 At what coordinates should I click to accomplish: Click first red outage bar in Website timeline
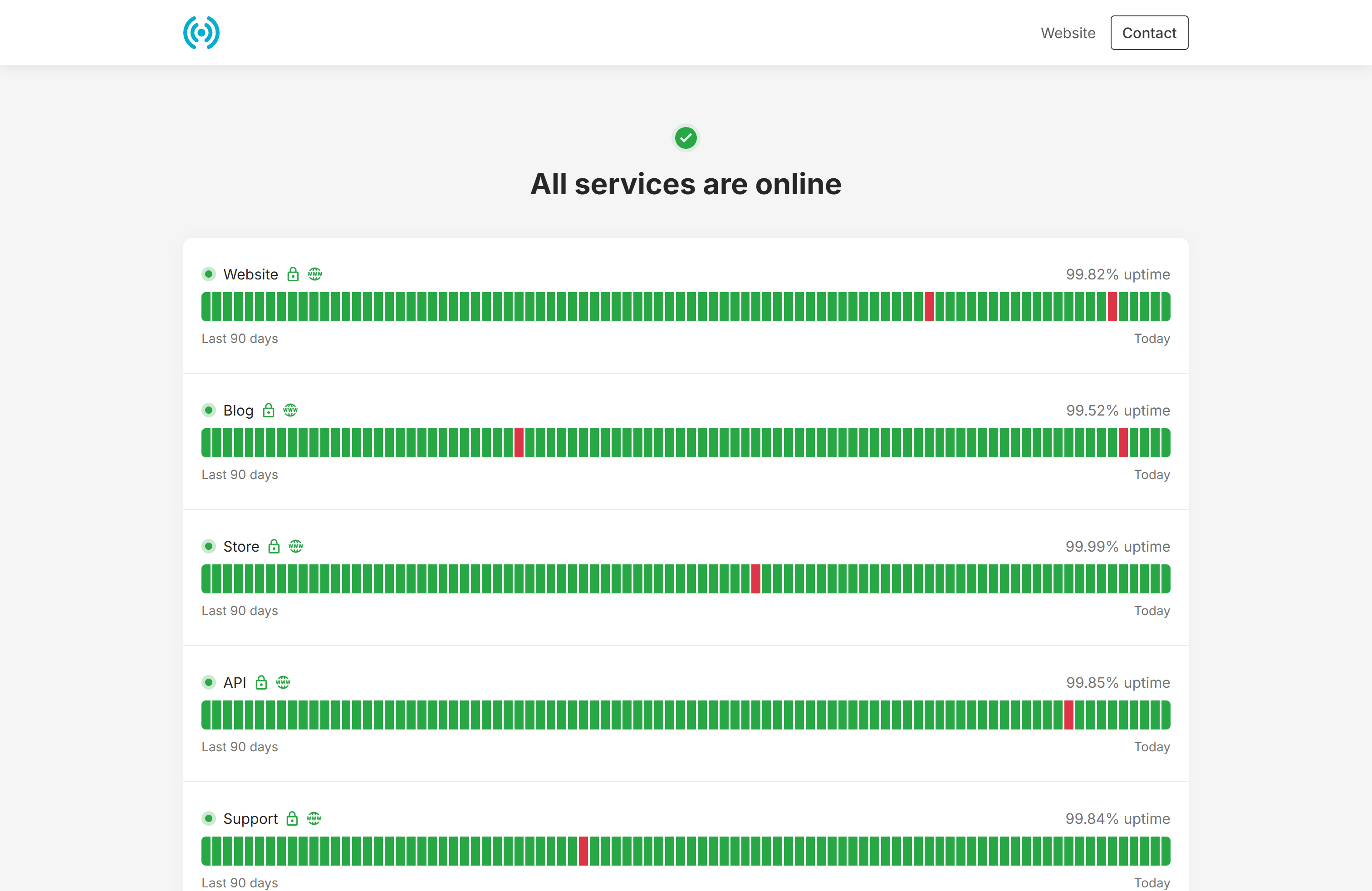[x=929, y=307]
